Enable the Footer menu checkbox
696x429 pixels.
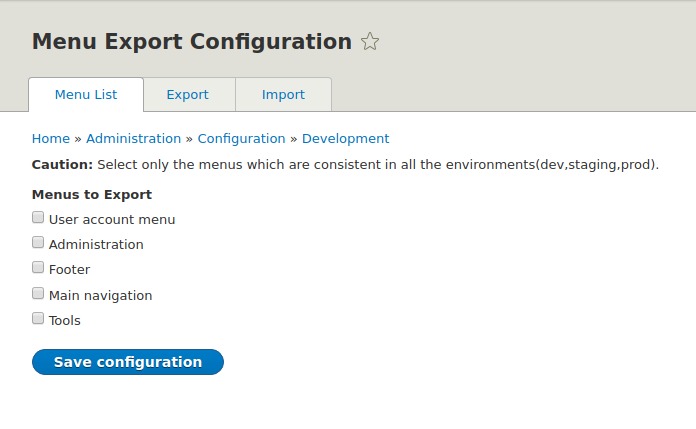38,267
